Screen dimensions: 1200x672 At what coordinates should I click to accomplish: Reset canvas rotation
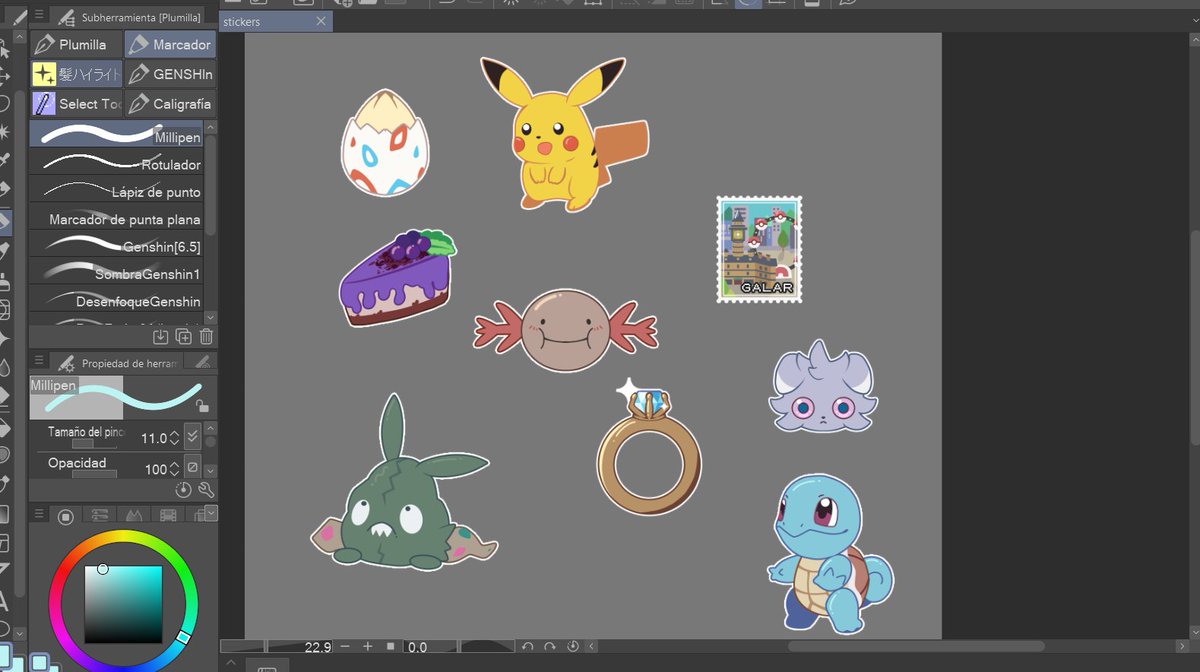pyautogui.click(x=573, y=647)
